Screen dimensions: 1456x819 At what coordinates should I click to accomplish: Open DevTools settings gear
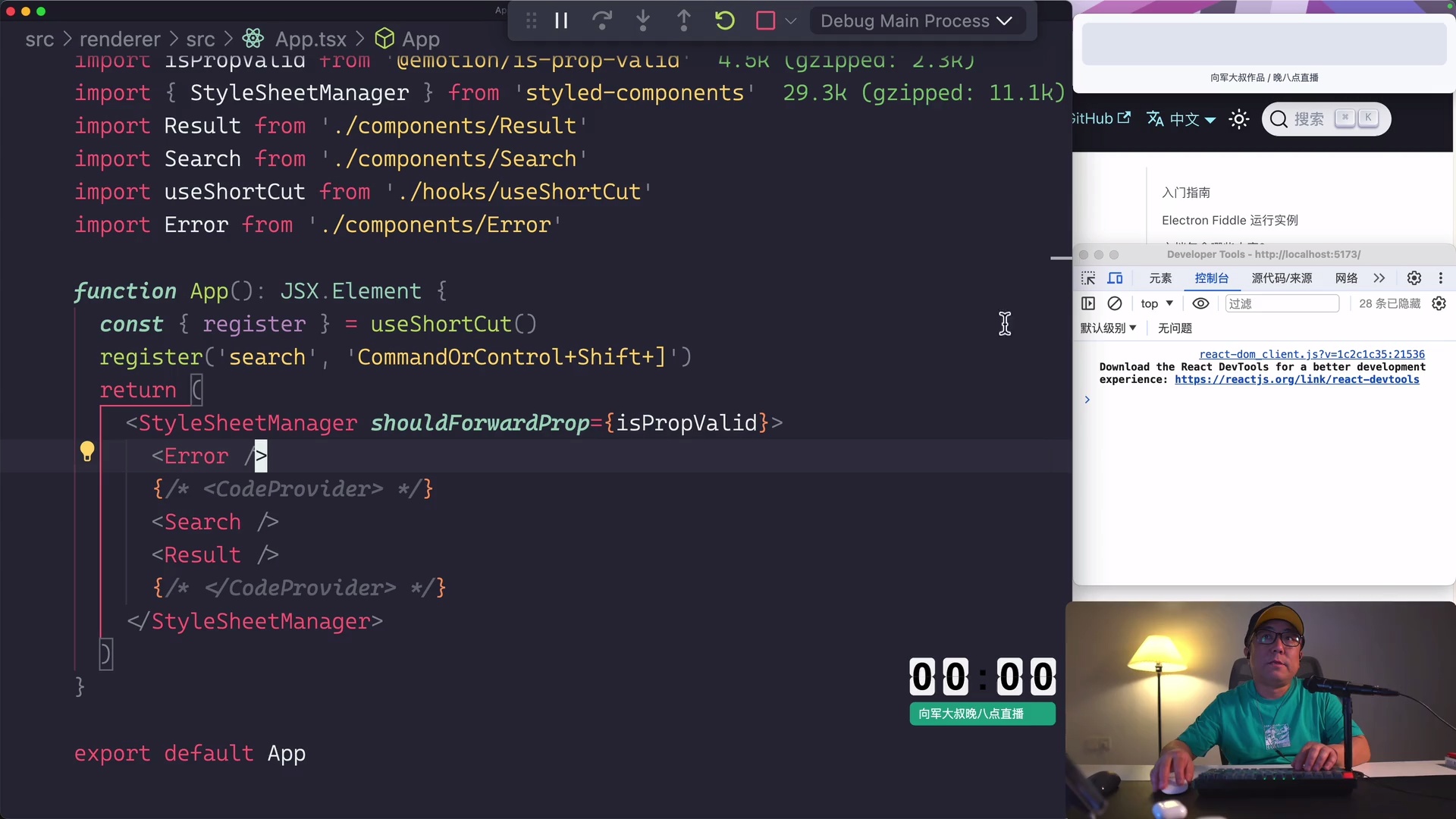[x=1414, y=278]
